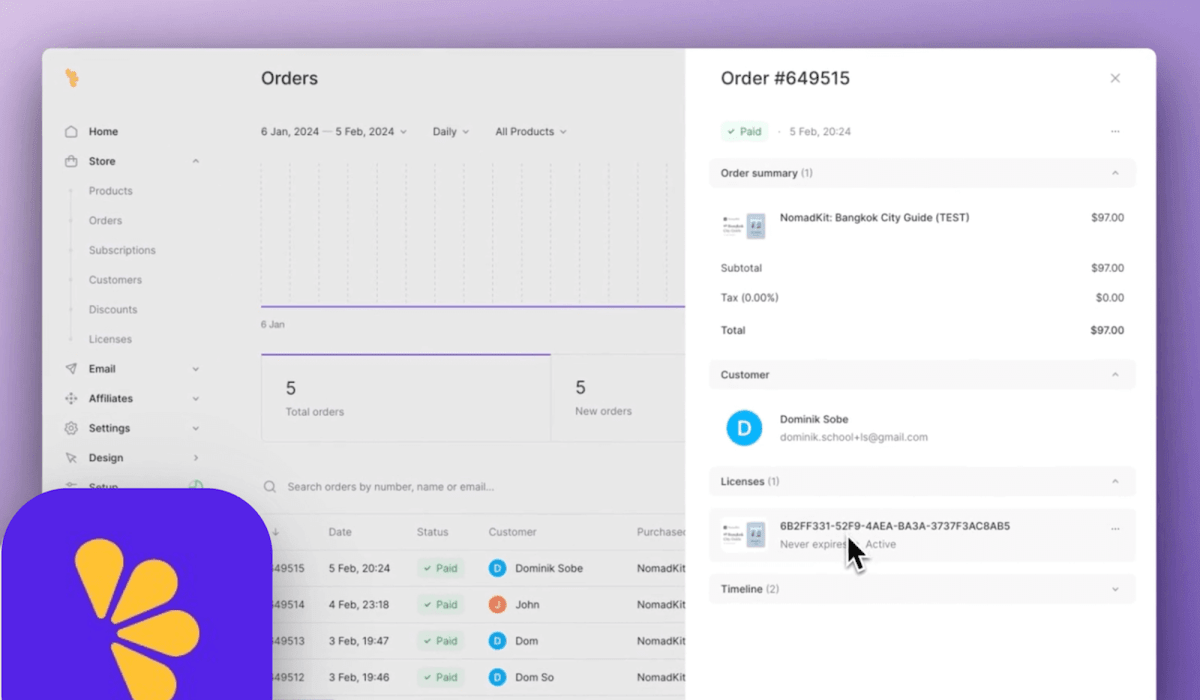
Task: Click the Home icon in sidebar
Action: pos(71,132)
